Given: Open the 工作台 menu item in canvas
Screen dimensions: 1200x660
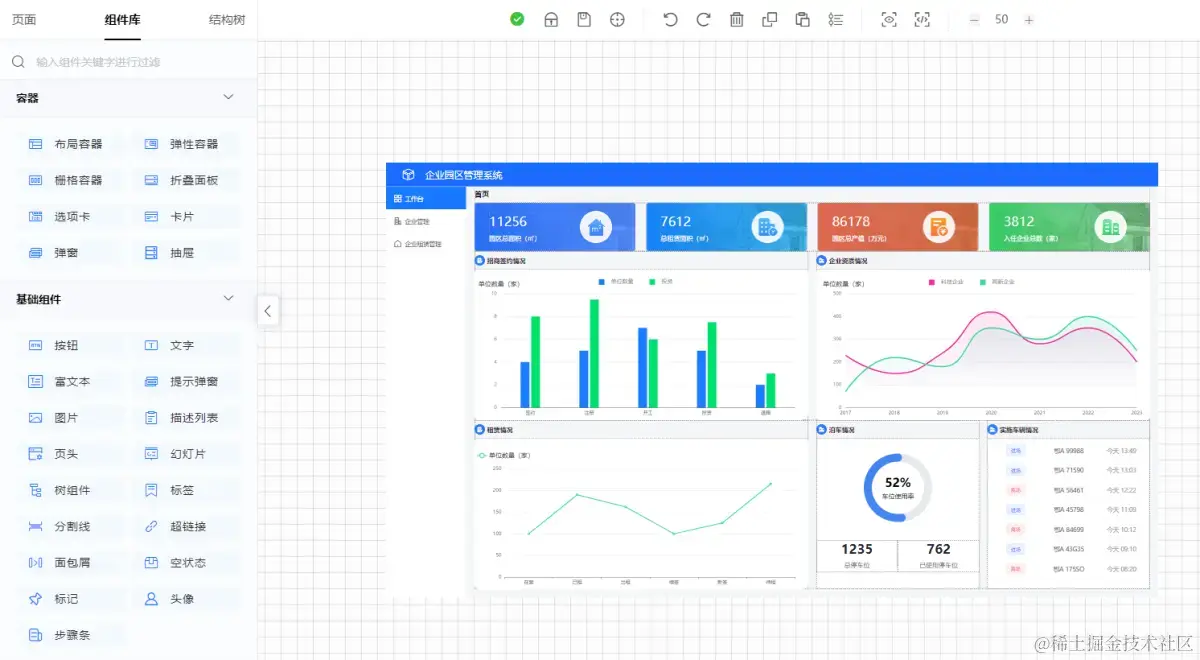Looking at the screenshot, I should coord(426,199).
